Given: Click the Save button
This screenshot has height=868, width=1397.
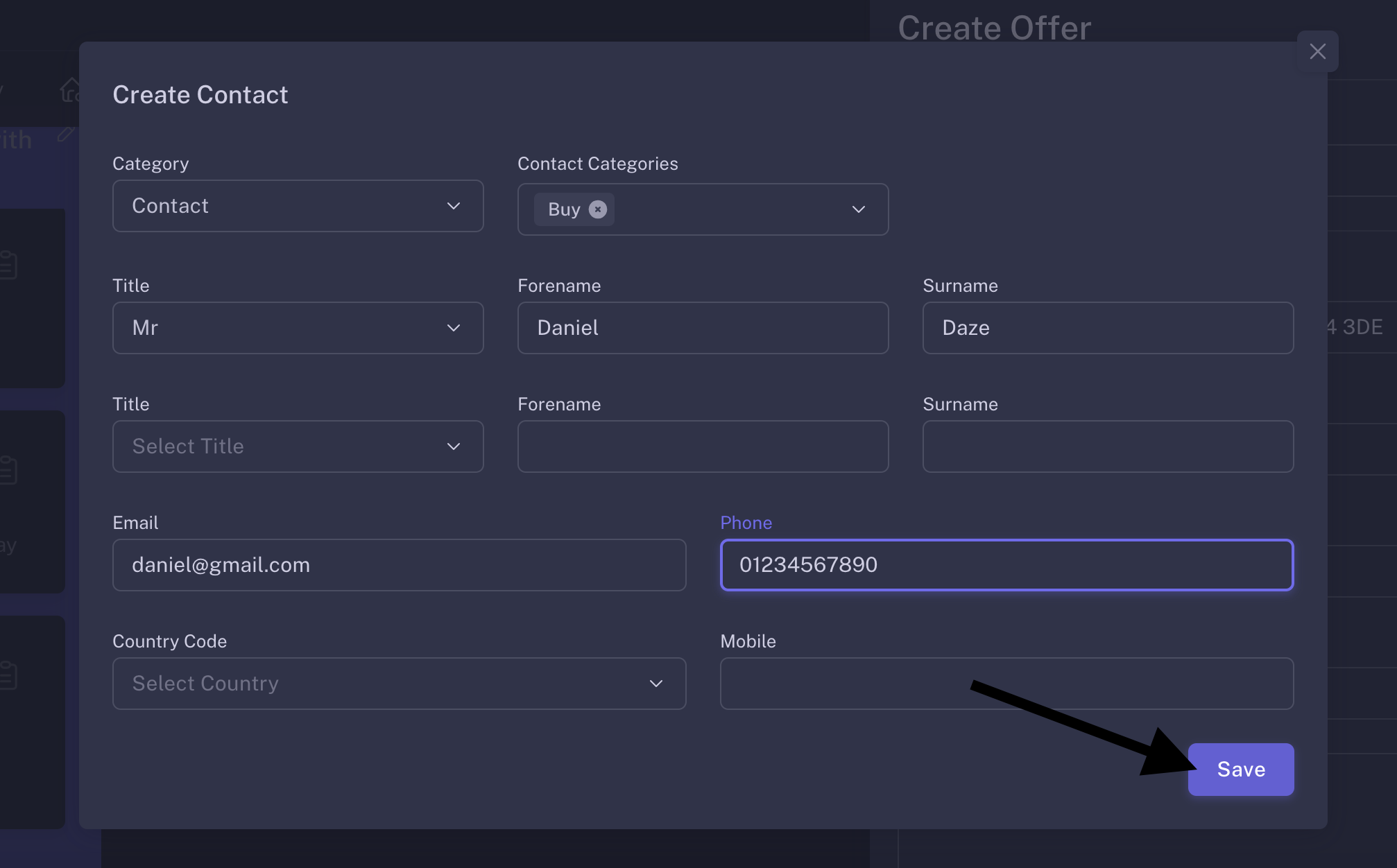Looking at the screenshot, I should [1240, 770].
